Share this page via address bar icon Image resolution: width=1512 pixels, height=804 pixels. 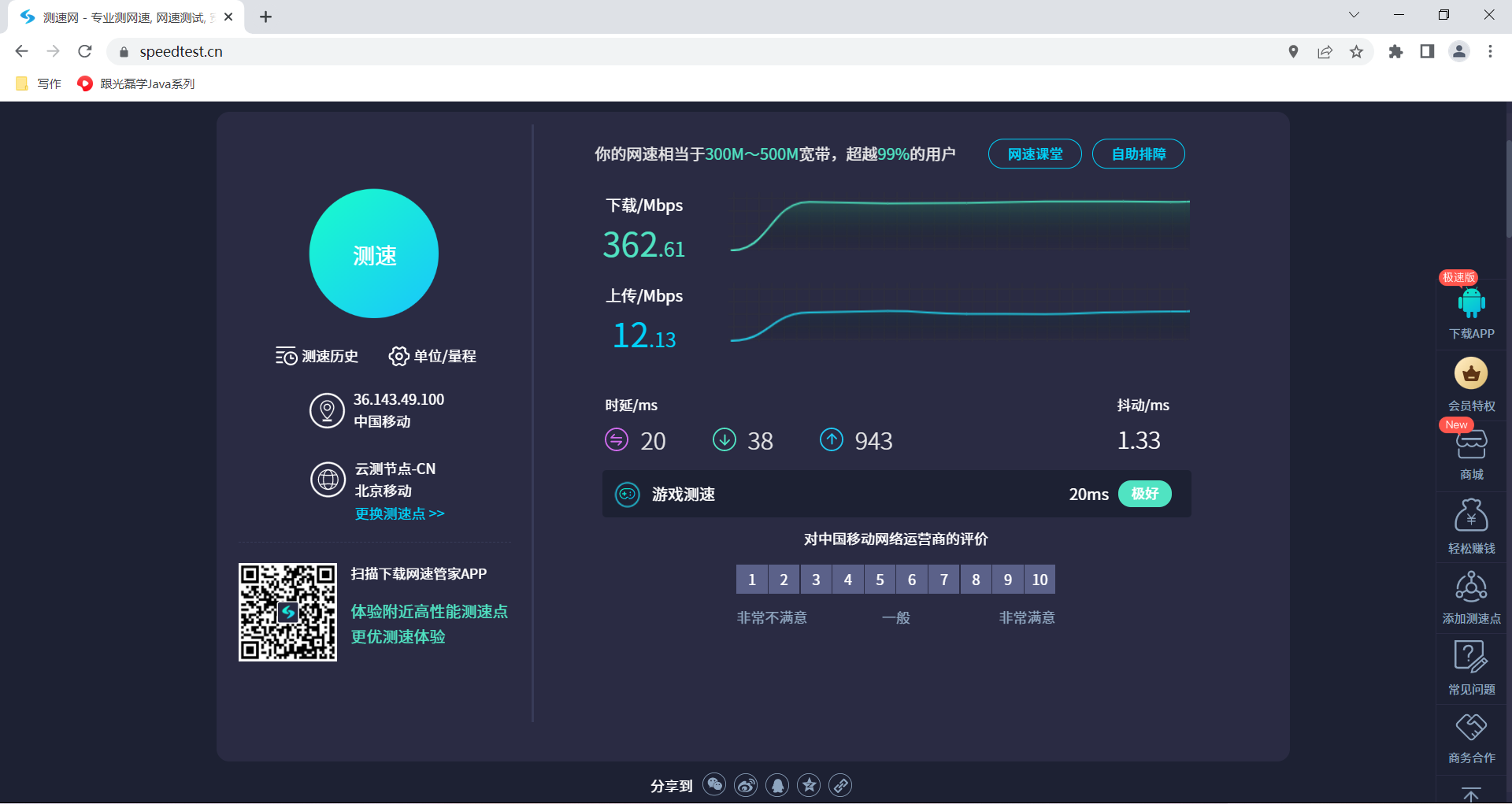(x=1325, y=52)
